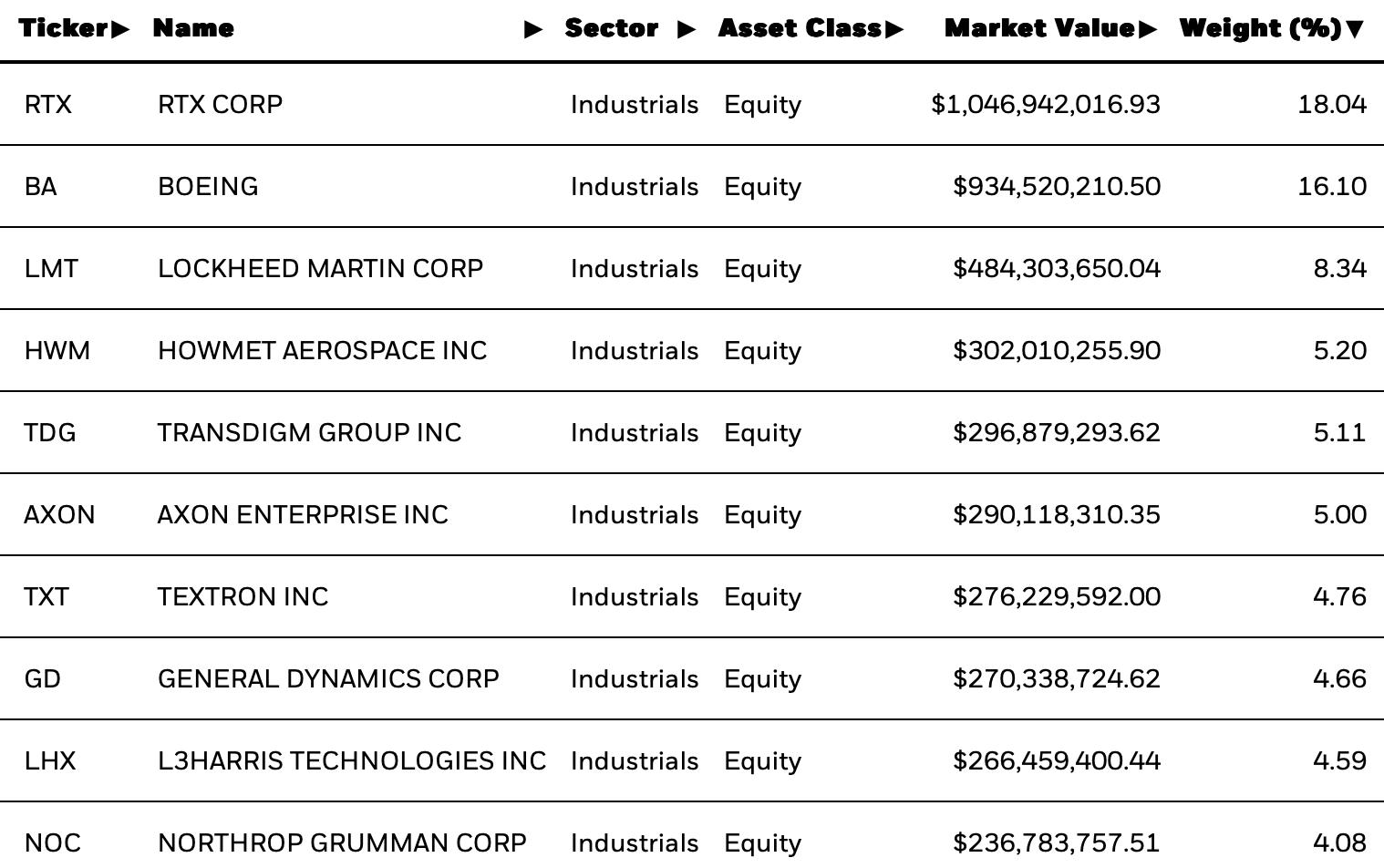
Task: Click the arrow next to Asset Class
Action: (894, 29)
